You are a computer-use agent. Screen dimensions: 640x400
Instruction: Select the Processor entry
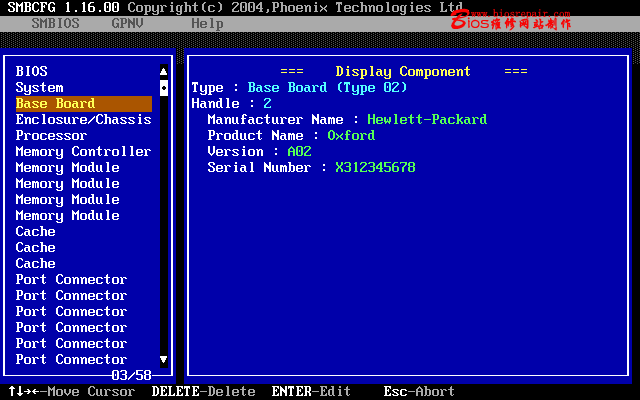51,136
